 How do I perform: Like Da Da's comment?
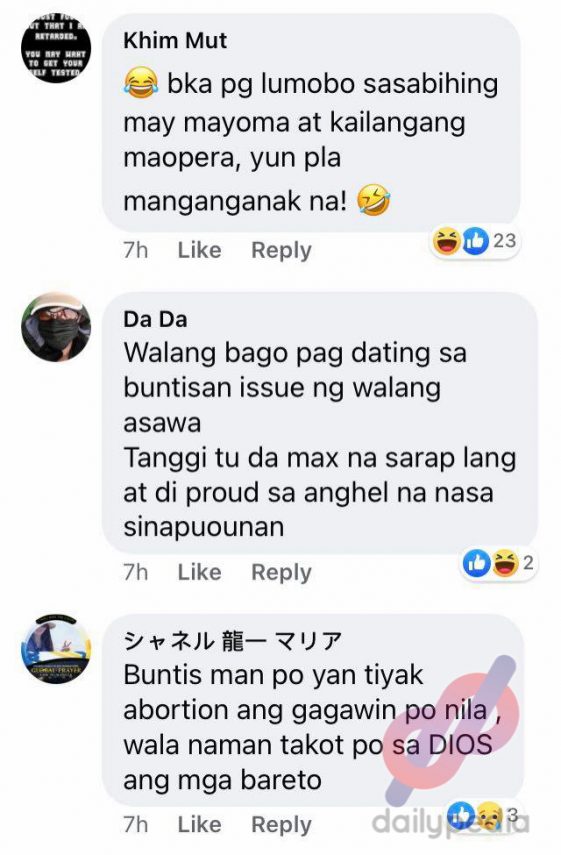coord(200,572)
